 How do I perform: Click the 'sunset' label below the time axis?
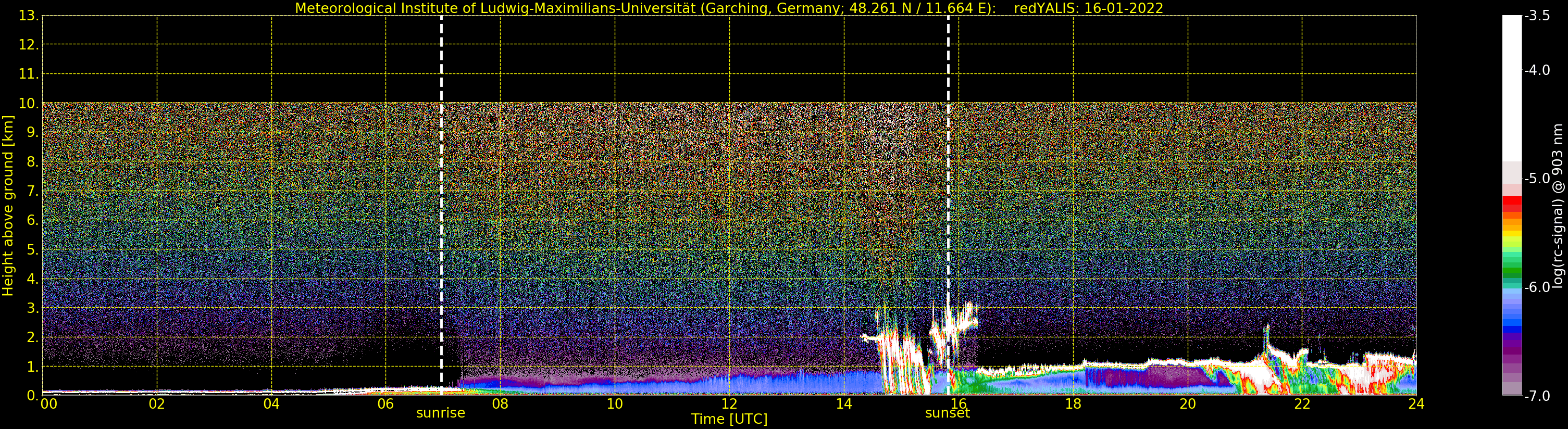948,412
